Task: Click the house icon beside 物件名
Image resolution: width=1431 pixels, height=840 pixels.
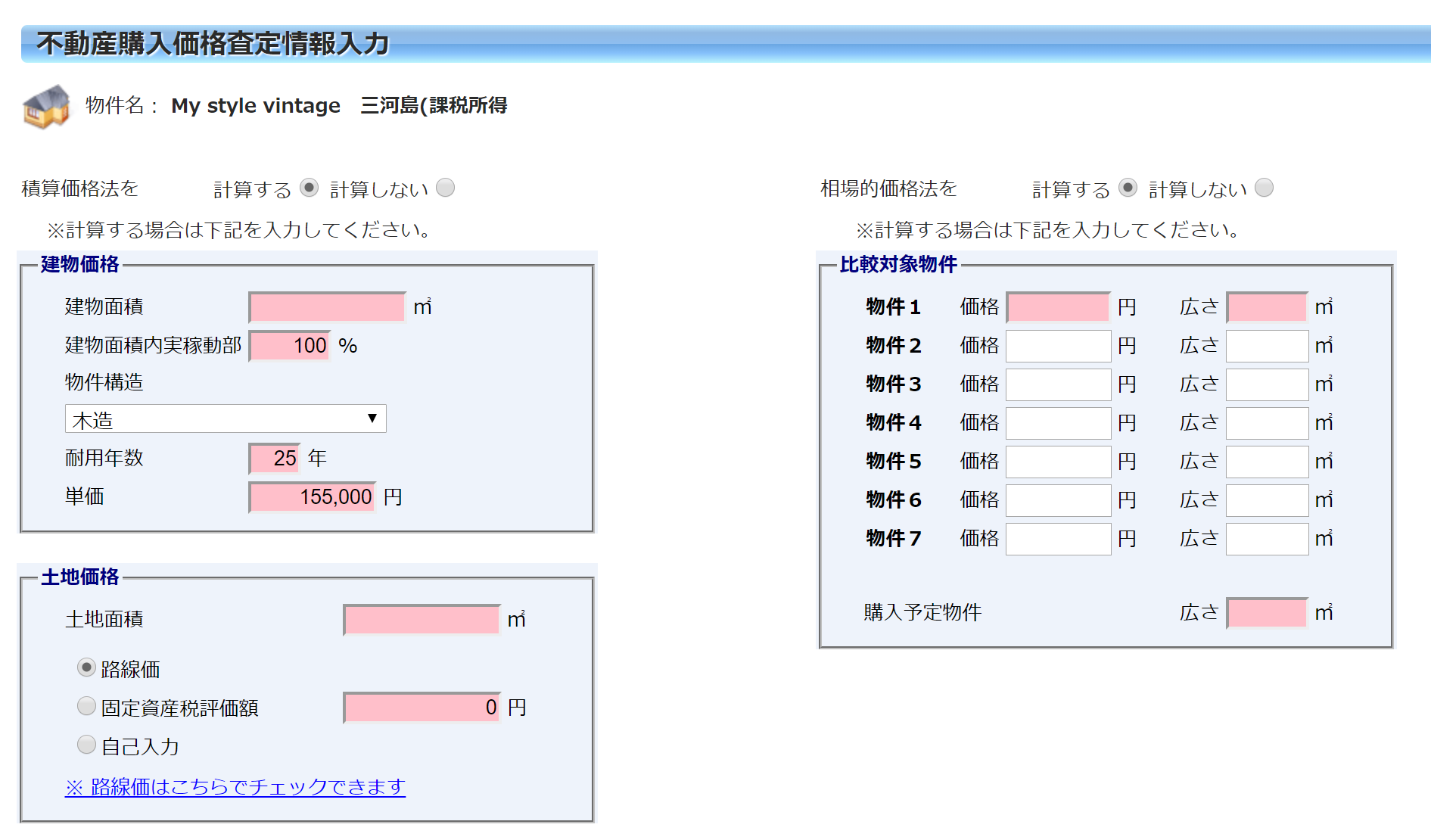Action: (x=46, y=106)
